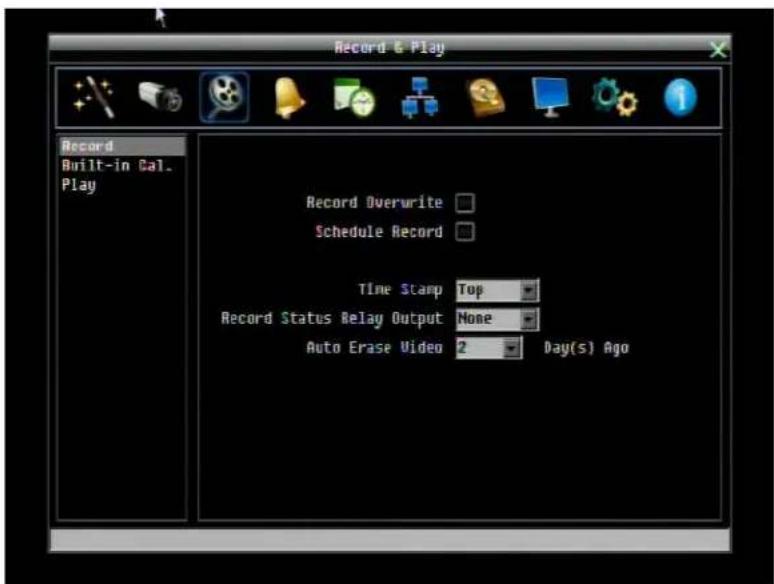Enable the Record Overwrite checkbox

pyautogui.click(x=465, y=203)
